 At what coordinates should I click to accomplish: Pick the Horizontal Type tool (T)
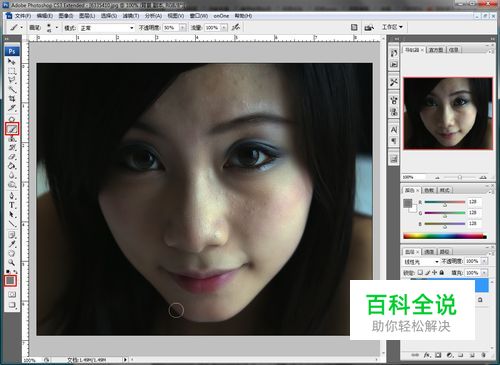[x=12, y=205]
